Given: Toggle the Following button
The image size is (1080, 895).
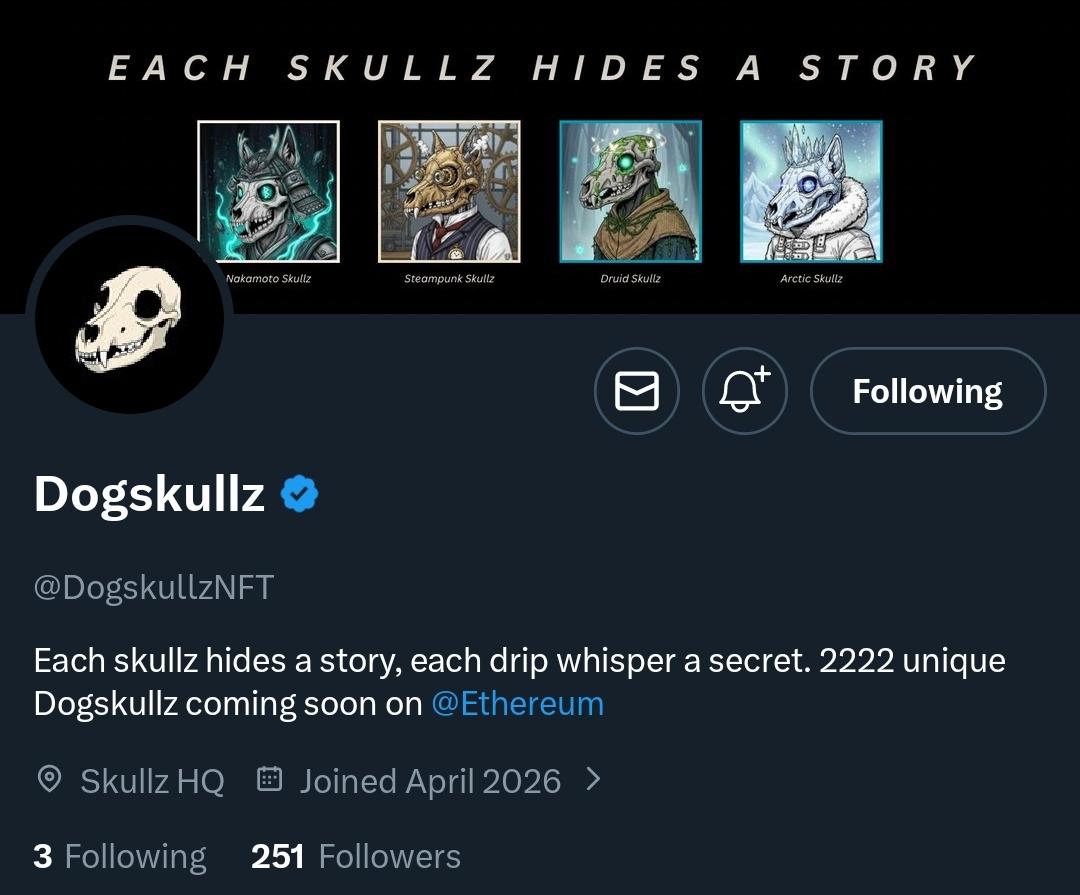Looking at the screenshot, I should [x=927, y=391].
